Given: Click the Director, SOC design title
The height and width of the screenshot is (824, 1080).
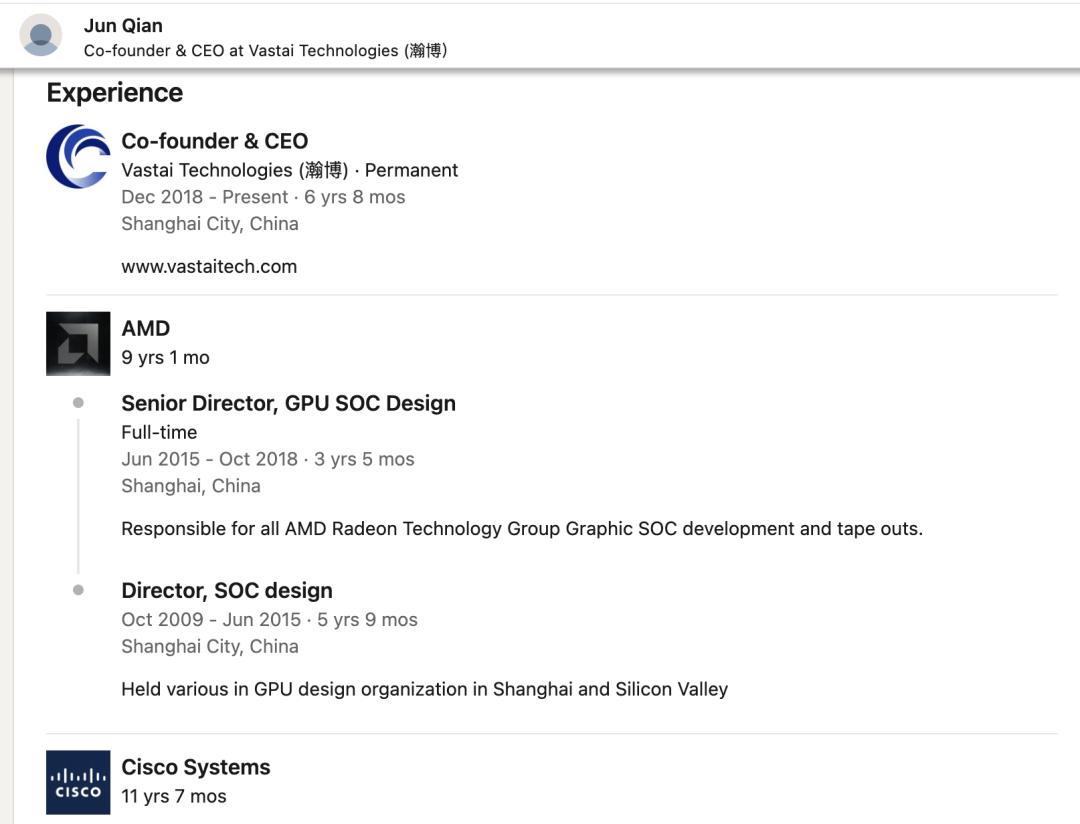Looking at the screenshot, I should point(227,590).
